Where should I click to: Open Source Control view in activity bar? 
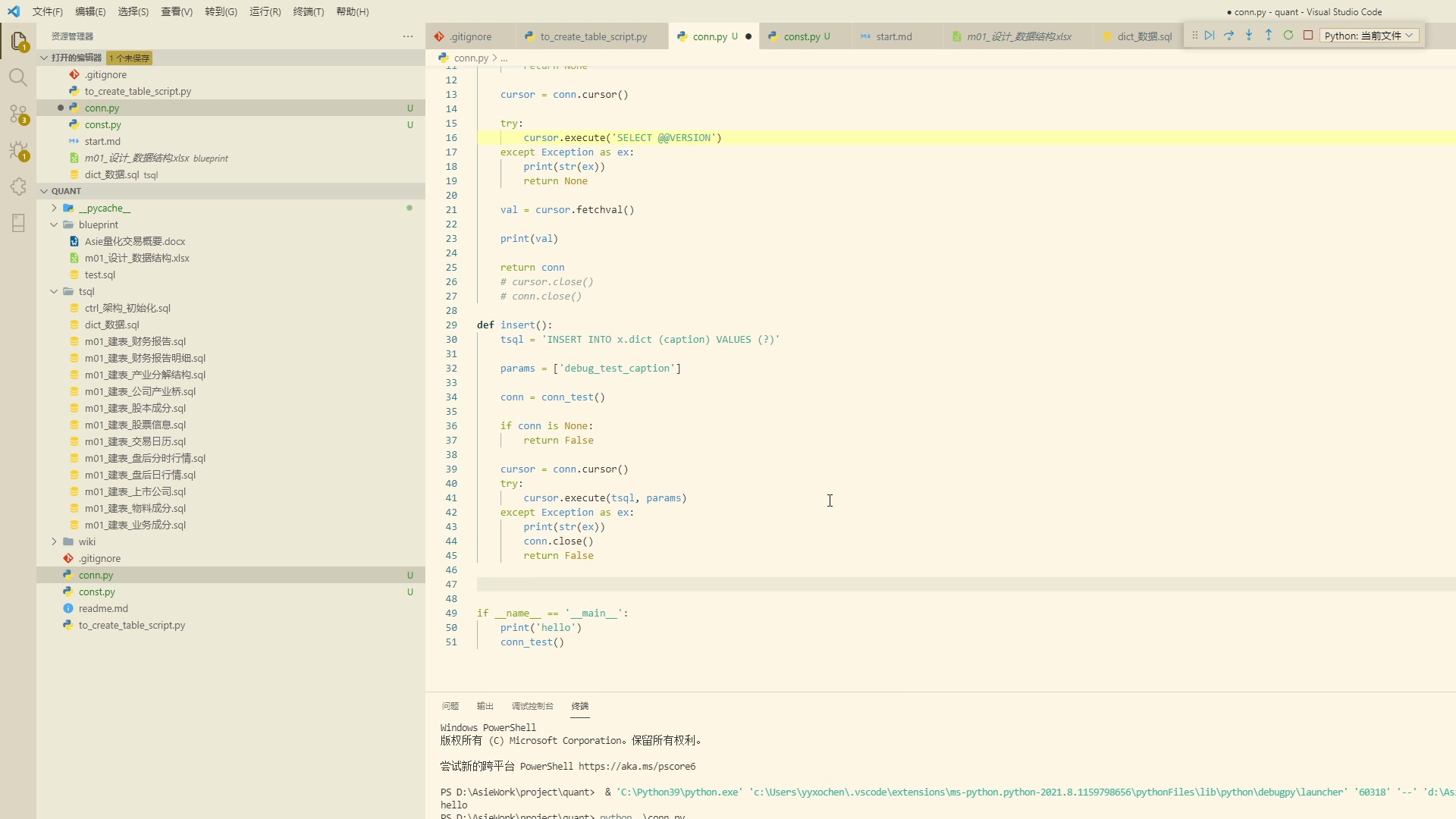click(x=18, y=114)
